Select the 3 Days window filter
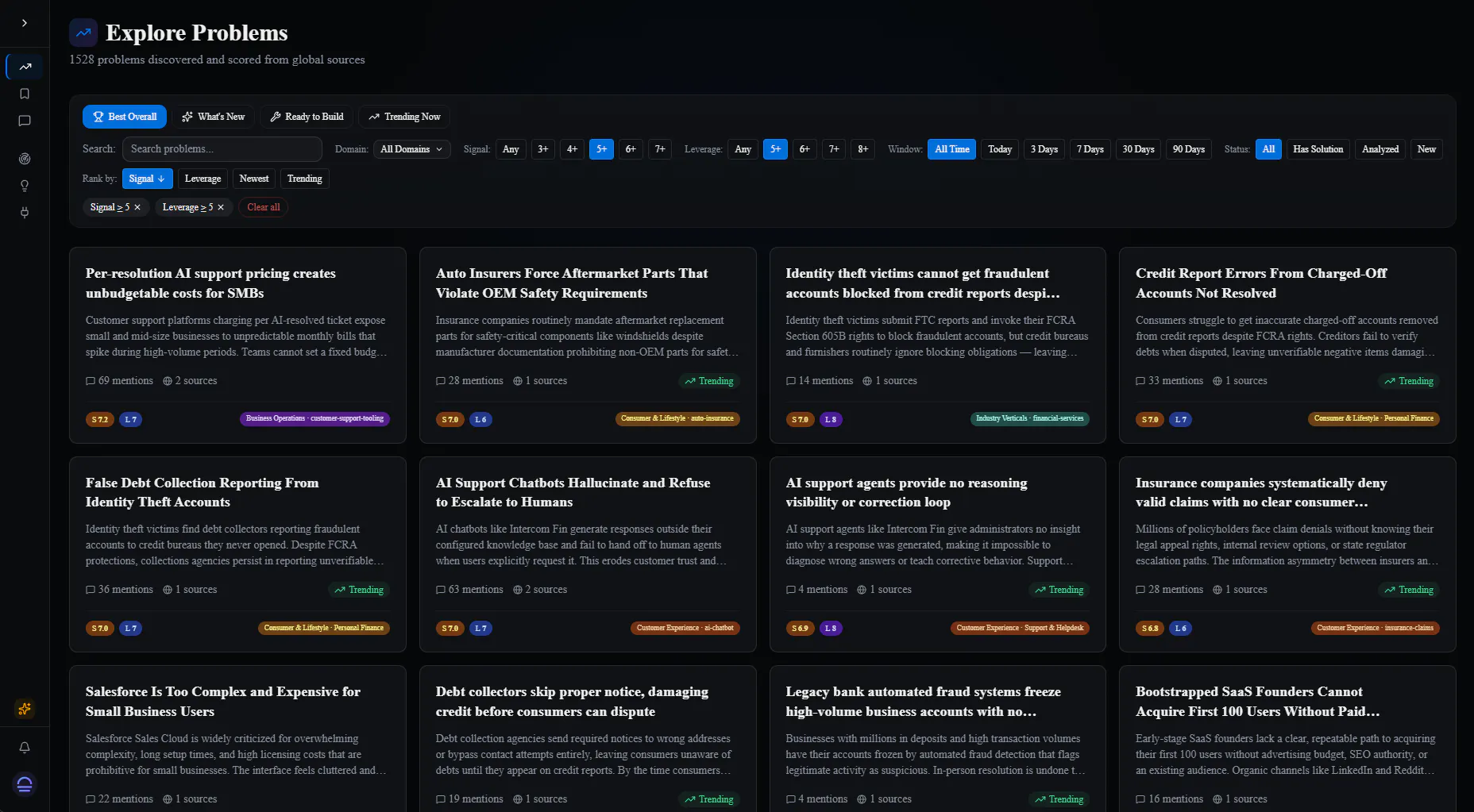This screenshot has width=1474, height=812. pos(1044,149)
